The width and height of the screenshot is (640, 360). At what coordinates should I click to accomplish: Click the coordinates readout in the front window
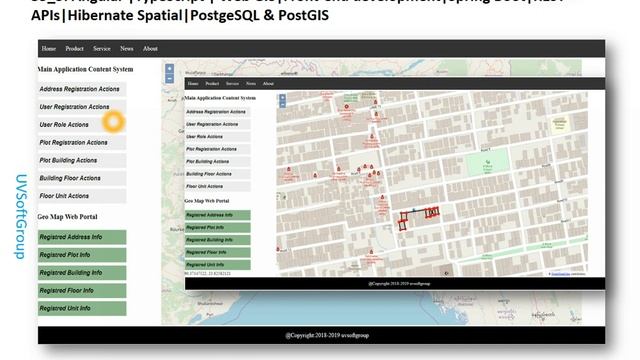pyautogui.click(x=208, y=273)
